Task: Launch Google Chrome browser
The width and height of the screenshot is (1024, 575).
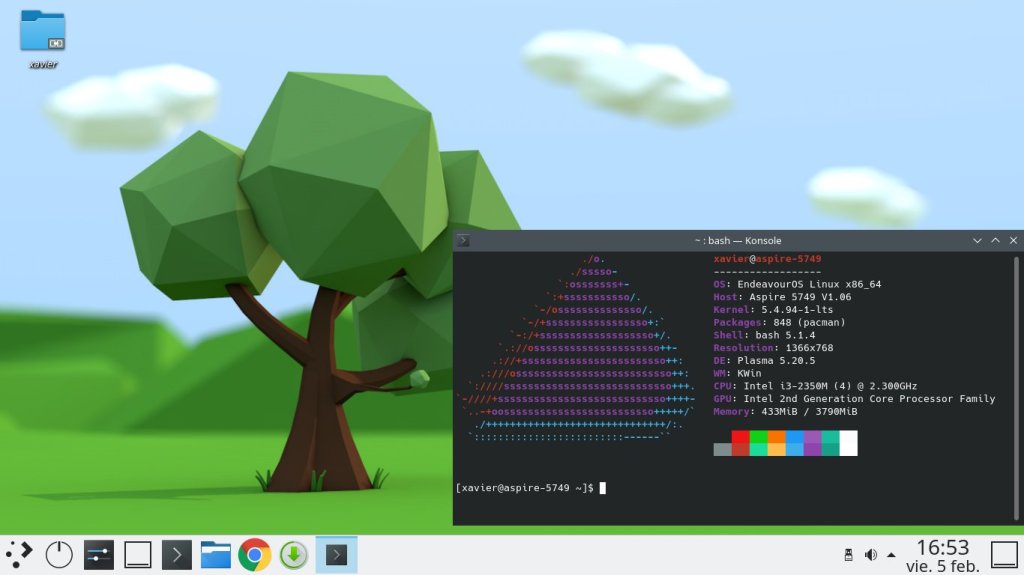Action: (x=255, y=554)
